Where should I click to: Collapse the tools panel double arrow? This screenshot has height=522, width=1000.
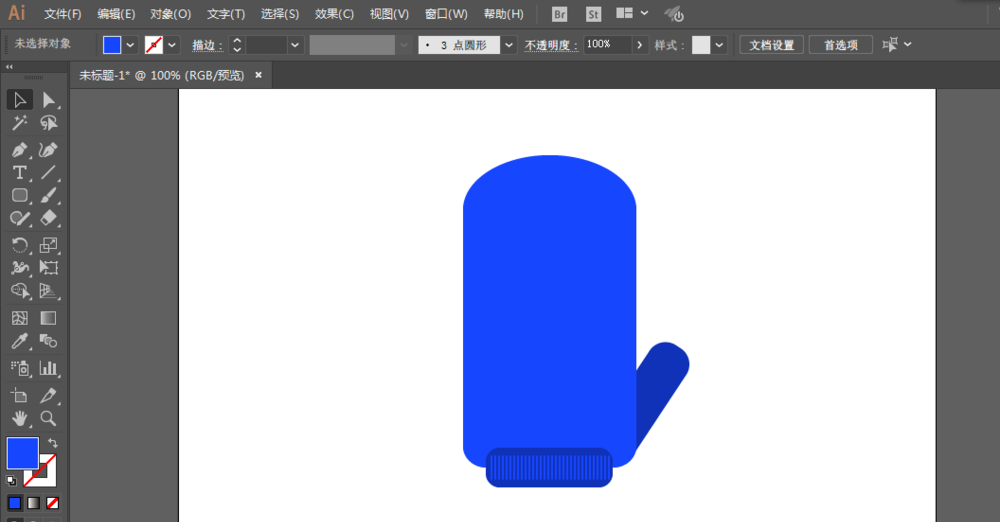[x=9, y=66]
